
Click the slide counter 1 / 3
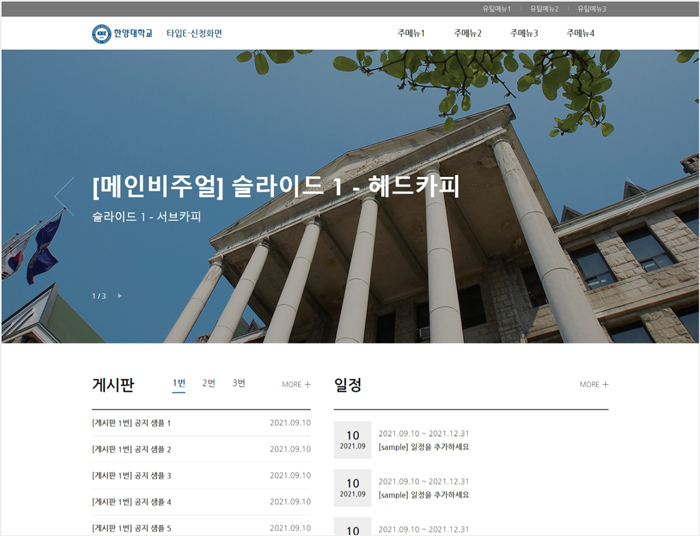point(99,296)
